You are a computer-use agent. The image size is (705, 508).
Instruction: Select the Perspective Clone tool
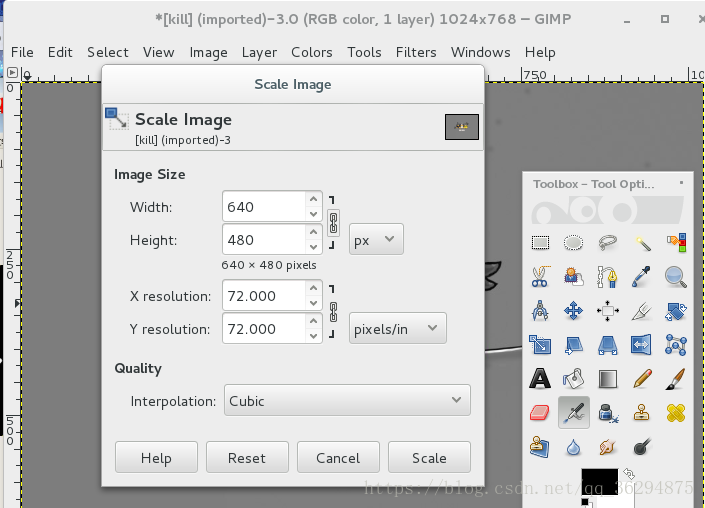(x=540, y=447)
